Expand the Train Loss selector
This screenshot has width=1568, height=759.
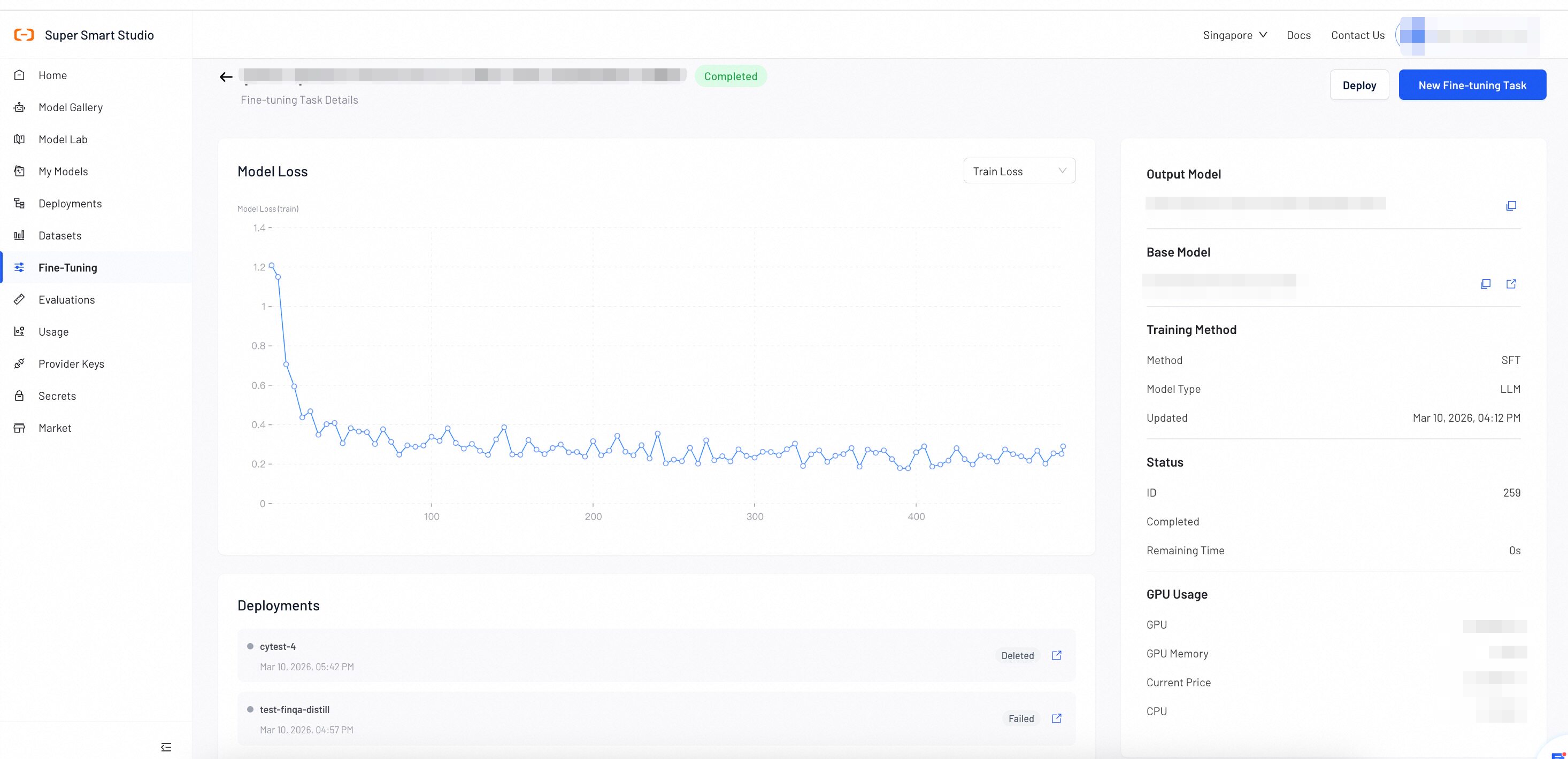(1019, 171)
